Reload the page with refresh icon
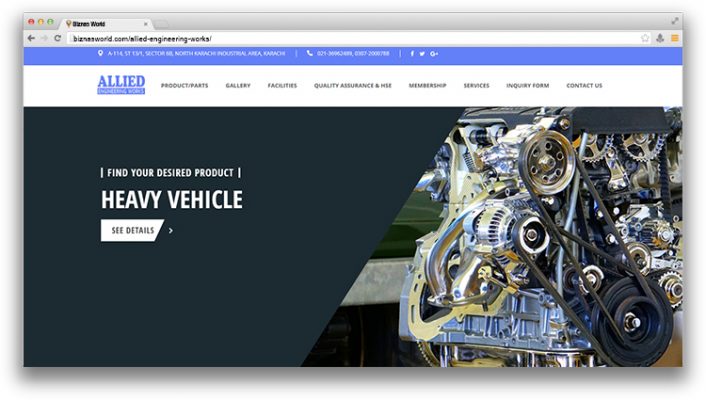The height and width of the screenshot is (400, 706). [58, 38]
